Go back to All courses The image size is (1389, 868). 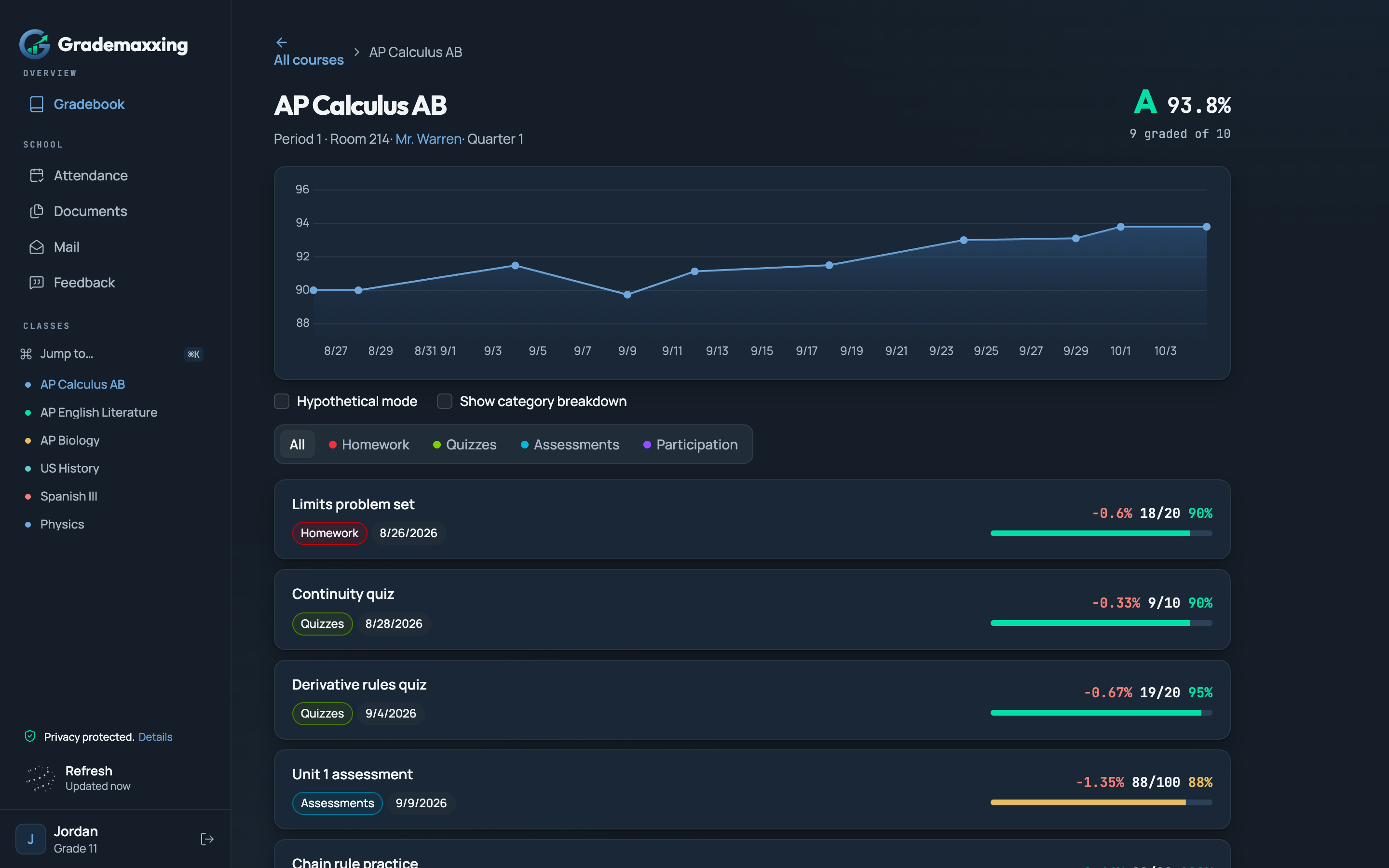pos(309,60)
